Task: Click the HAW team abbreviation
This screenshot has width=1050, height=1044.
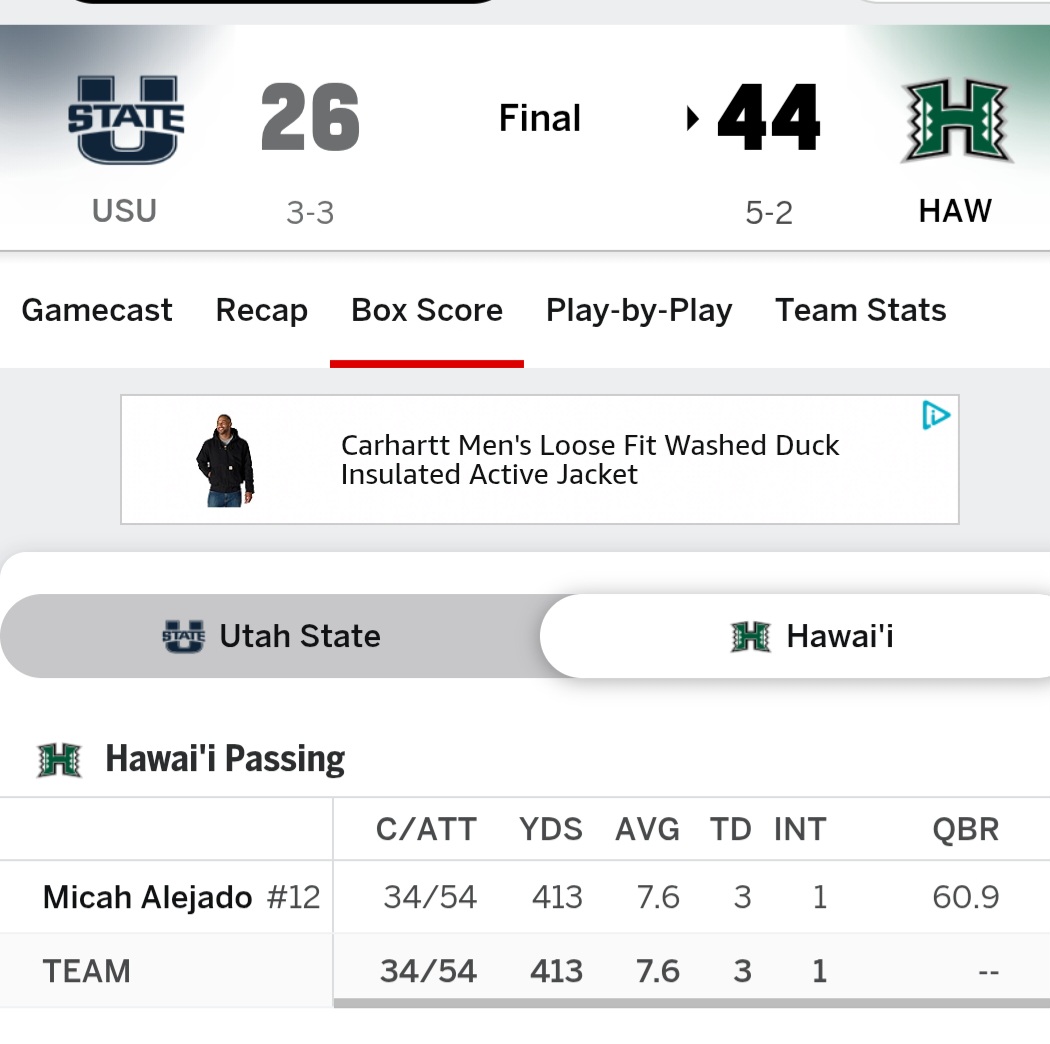Action: coord(955,211)
